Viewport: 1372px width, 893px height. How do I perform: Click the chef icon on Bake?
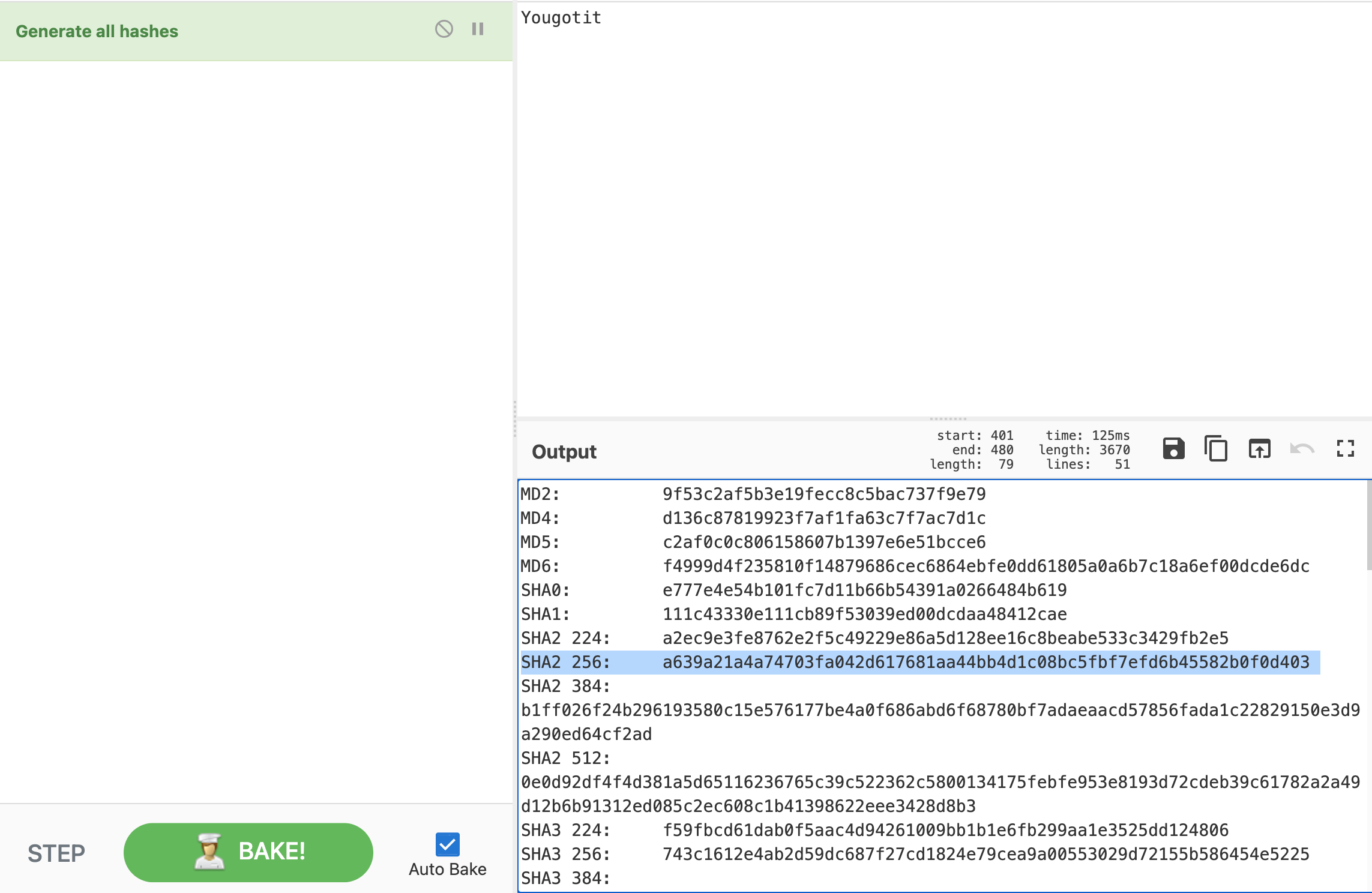(x=208, y=851)
